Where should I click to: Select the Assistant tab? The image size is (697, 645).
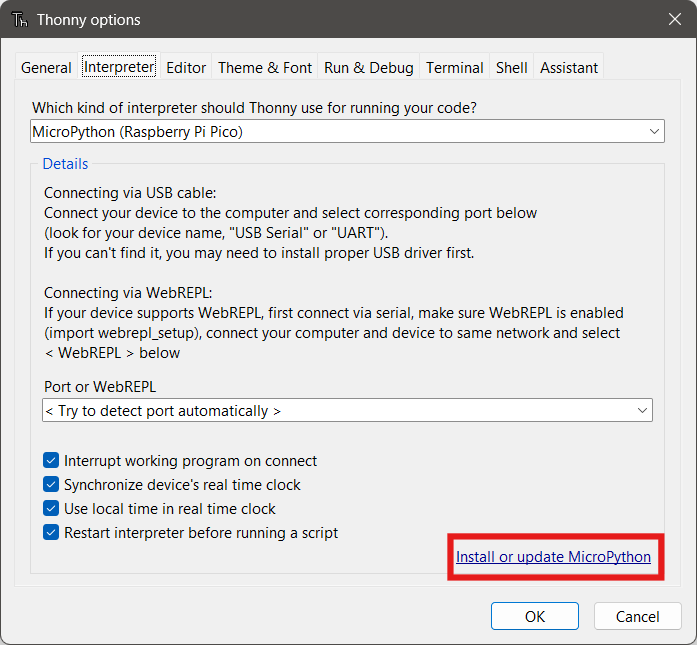[x=569, y=68]
